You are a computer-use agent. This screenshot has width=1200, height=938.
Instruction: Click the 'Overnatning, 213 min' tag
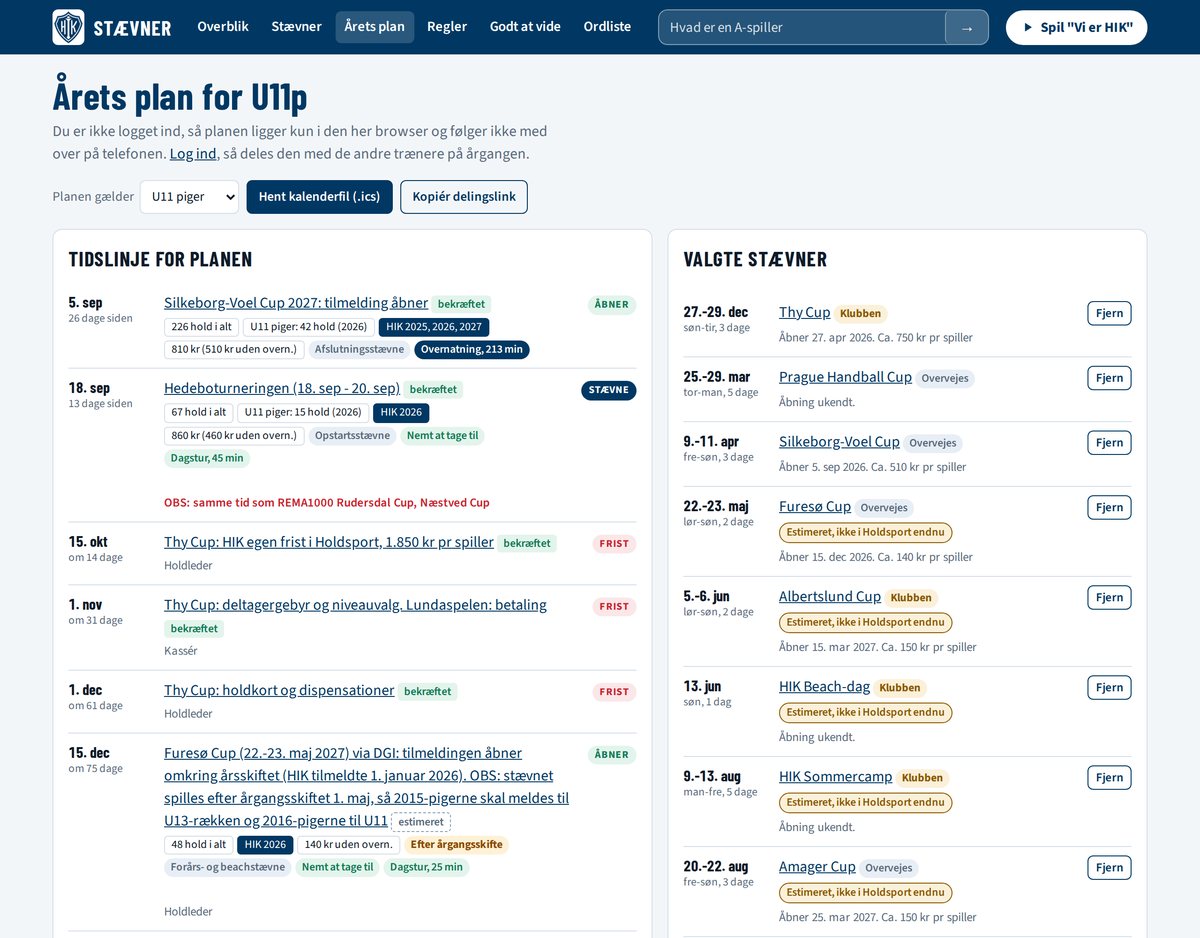pos(472,349)
